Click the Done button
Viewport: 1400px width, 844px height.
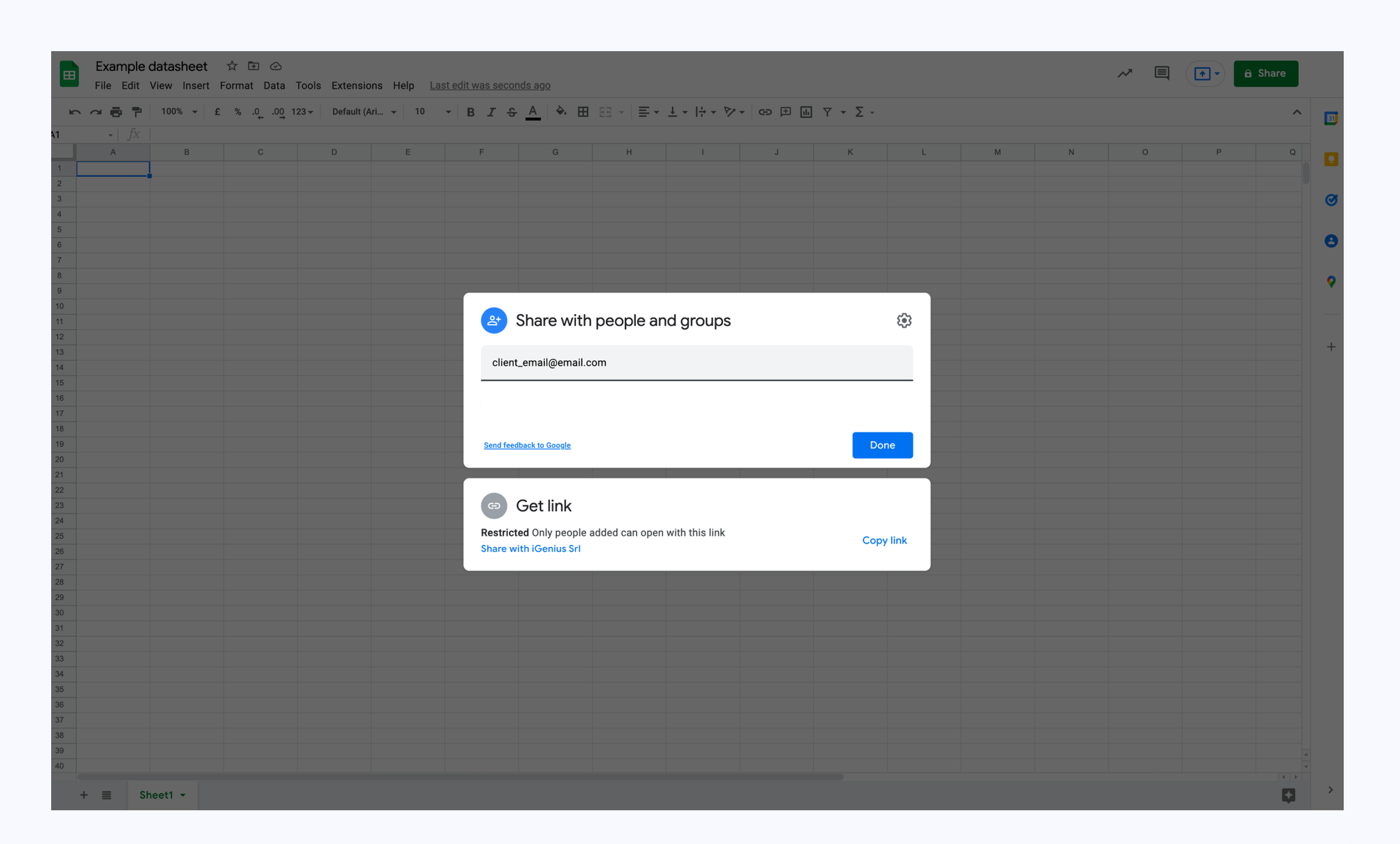tap(882, 445)
